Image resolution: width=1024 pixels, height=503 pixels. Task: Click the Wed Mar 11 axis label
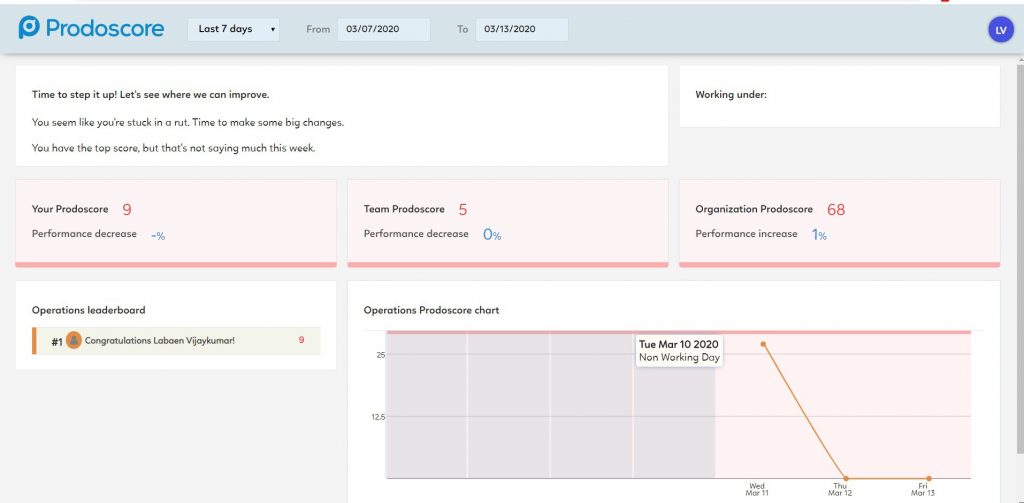click(x=757, y=490)
